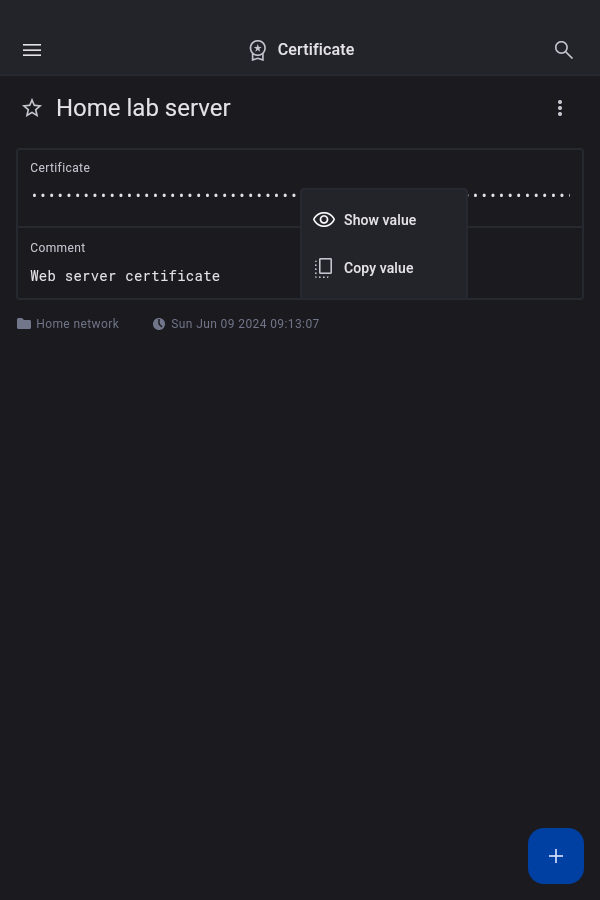Click the "Web server certificate" comment text

[x=125, y=276]
